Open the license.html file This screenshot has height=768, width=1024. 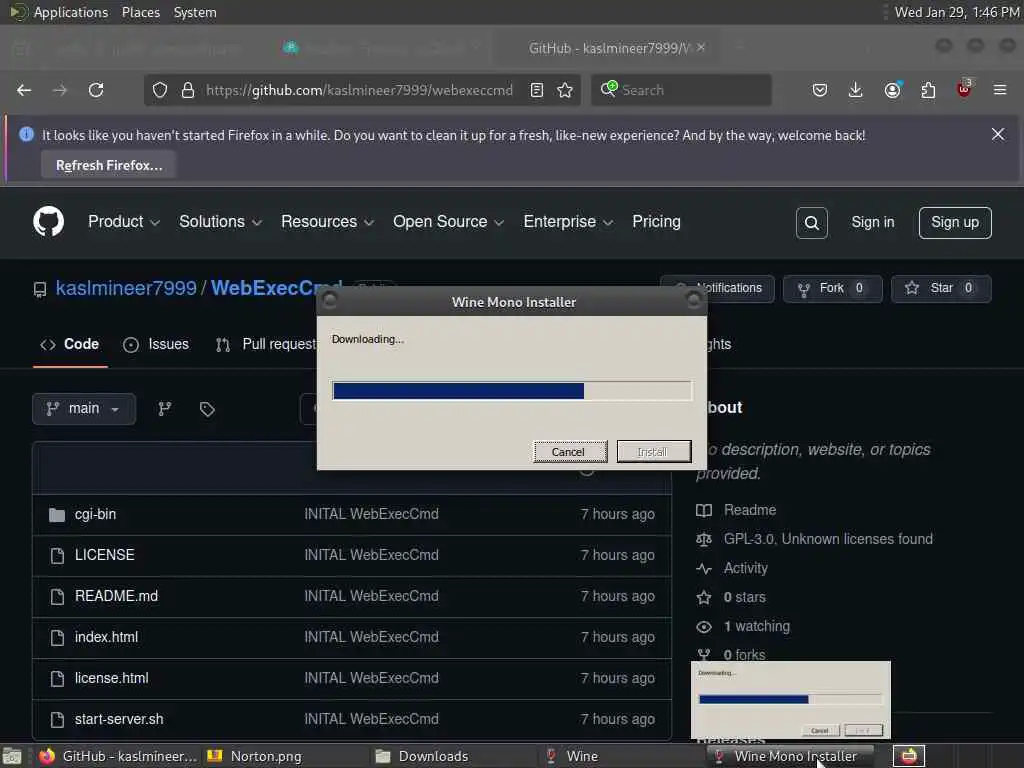(112, 679)
